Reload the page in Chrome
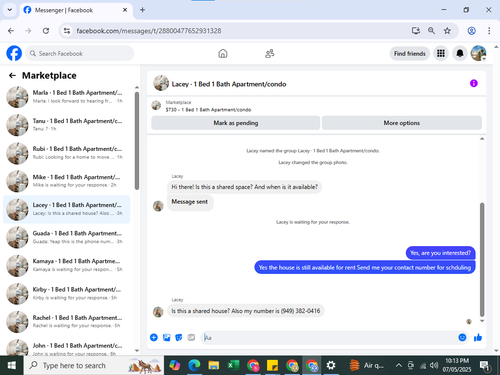This screenshot has height=375, width=500. click(x=46, y=31)
